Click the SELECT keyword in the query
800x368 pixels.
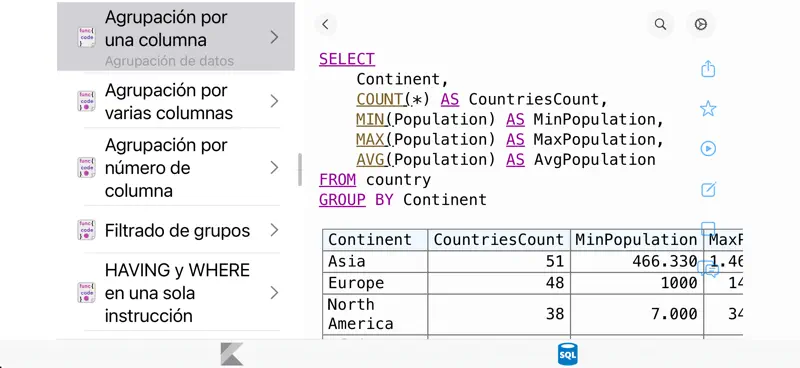click(x=347, y=59)
